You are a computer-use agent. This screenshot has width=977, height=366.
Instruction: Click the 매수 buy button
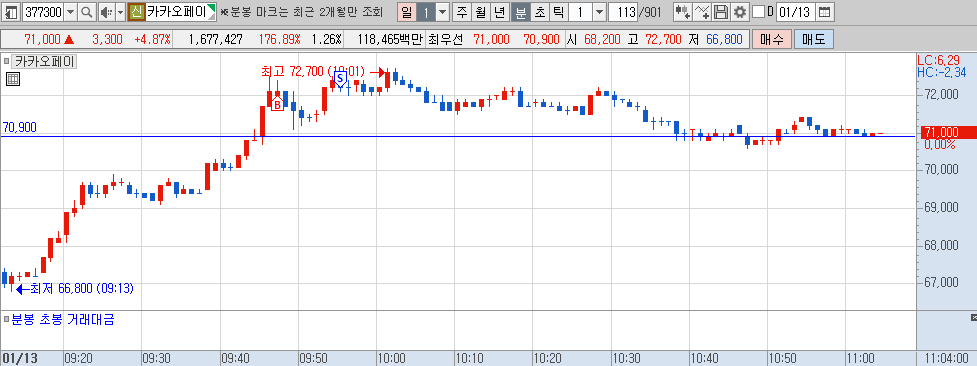(x=771, y=39)
